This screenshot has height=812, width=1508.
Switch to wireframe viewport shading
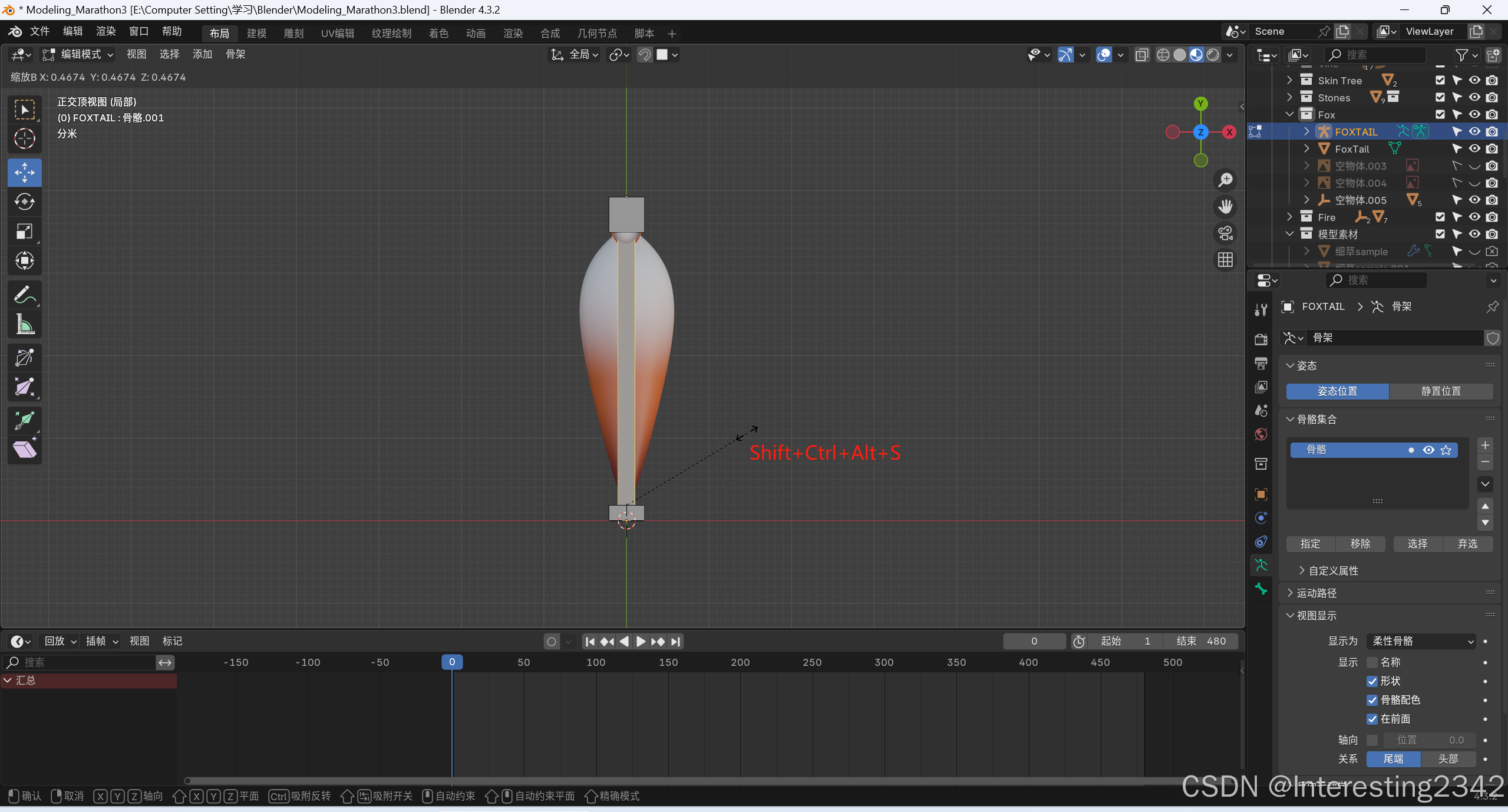click(1163, 55)
